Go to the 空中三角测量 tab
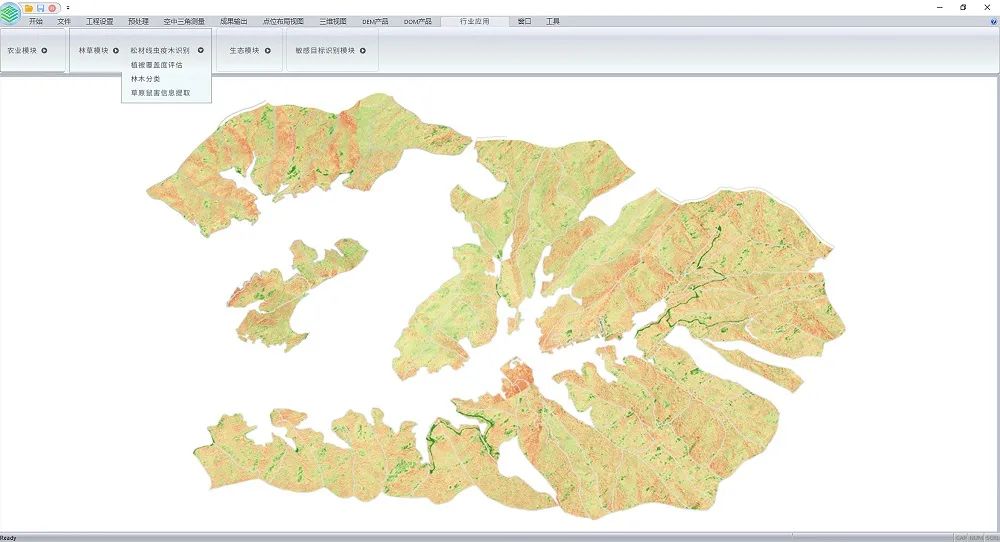This screenshot has height=542, width=1000. coord(184,21)
